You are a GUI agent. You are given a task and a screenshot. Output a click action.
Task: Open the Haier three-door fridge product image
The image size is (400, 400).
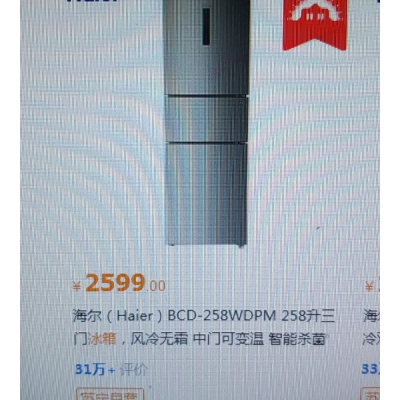tap(206, 123)
